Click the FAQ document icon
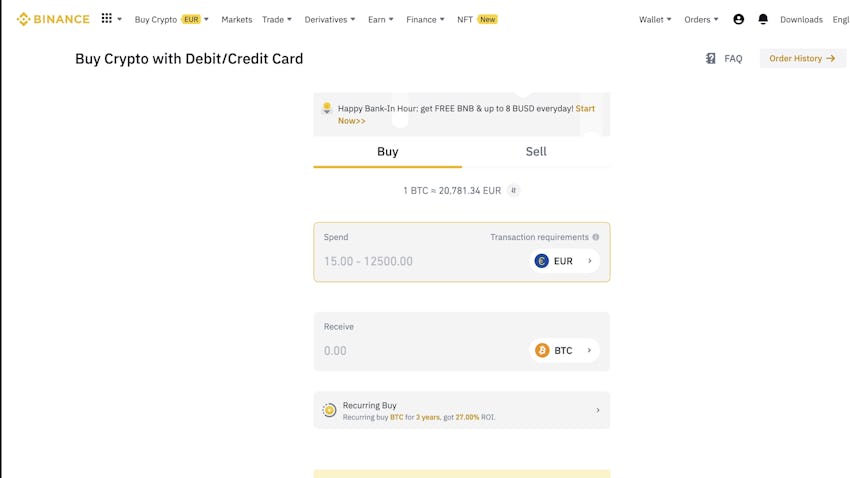Viewport: 850px width, 478px height. click(x=710, y=58)
